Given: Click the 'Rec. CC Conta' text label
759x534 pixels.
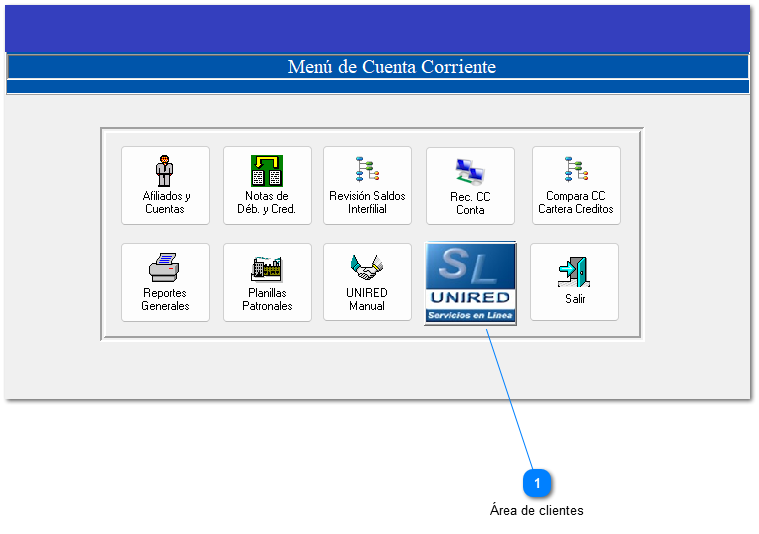Looking at the screenshot, I should (470, 204).
